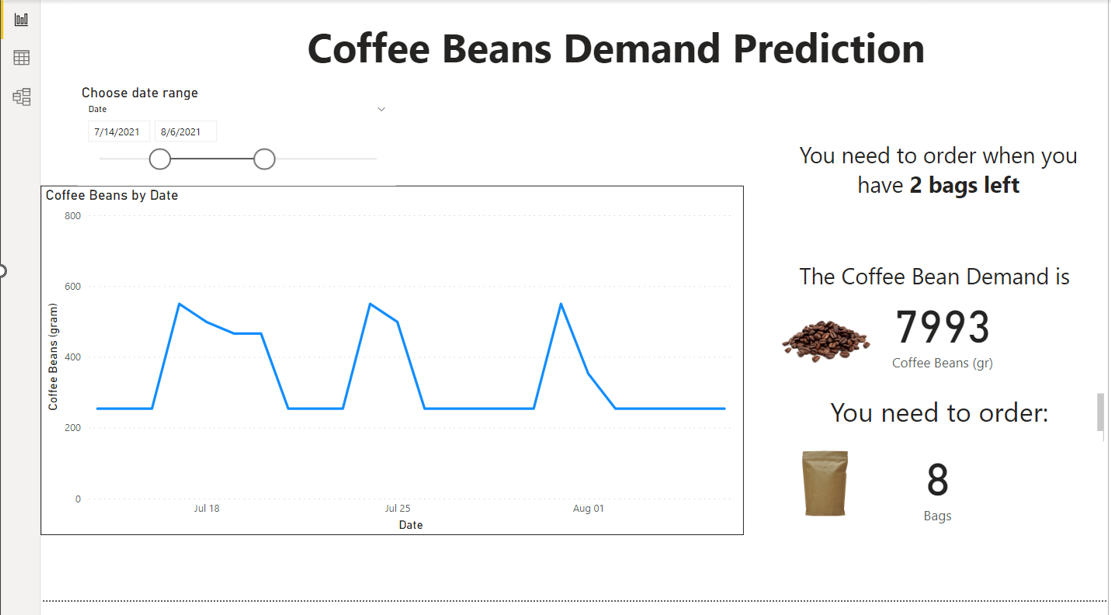Select the coffee bag image
Image resolution: width=1111 pixels, height=615 pixels.
tap(824, 484)
